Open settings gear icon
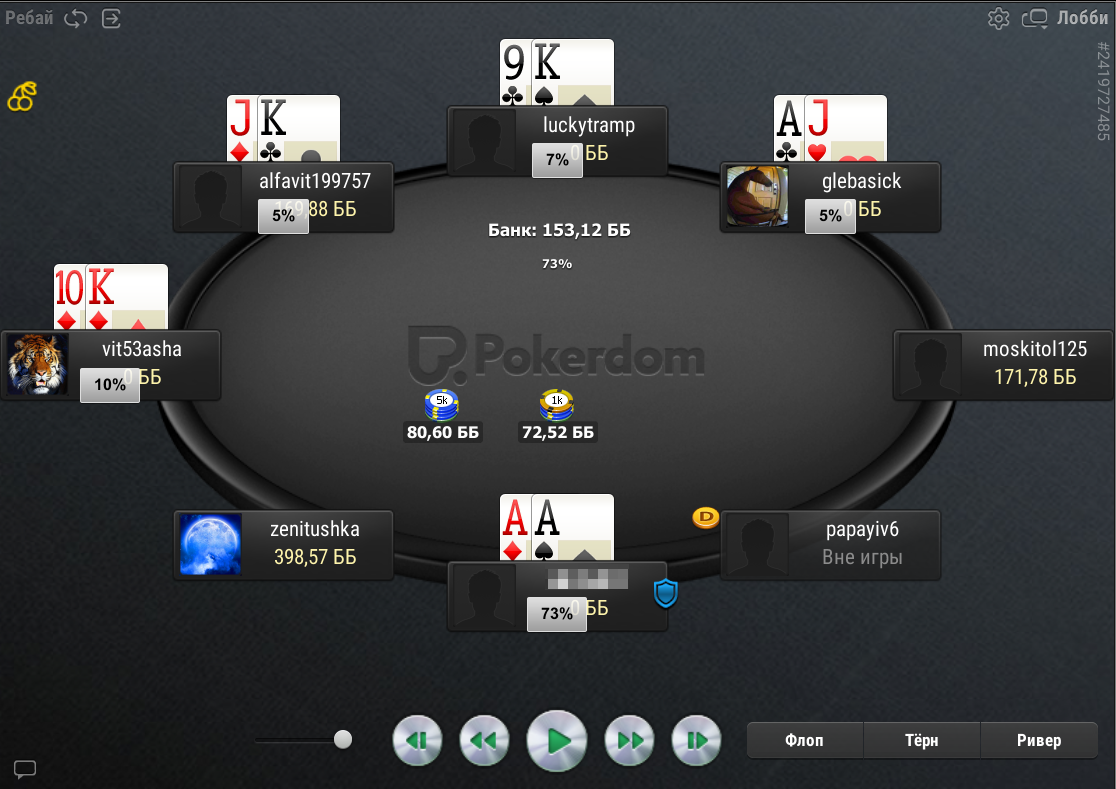This screenshot has width=1116, height=789. click(999, 18)
